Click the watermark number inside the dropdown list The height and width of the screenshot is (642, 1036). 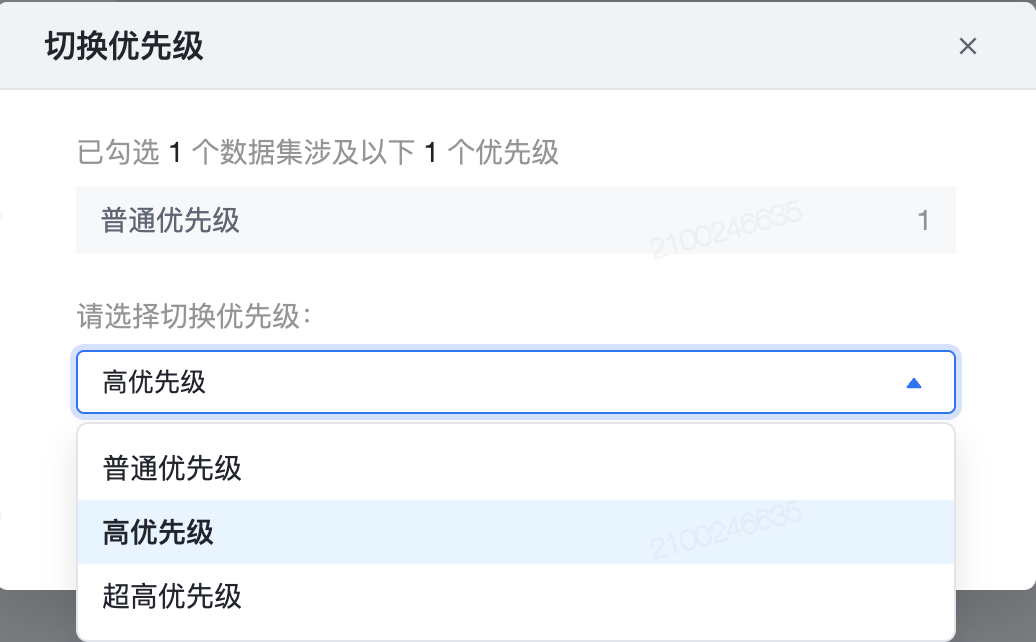tap(726, 530)
